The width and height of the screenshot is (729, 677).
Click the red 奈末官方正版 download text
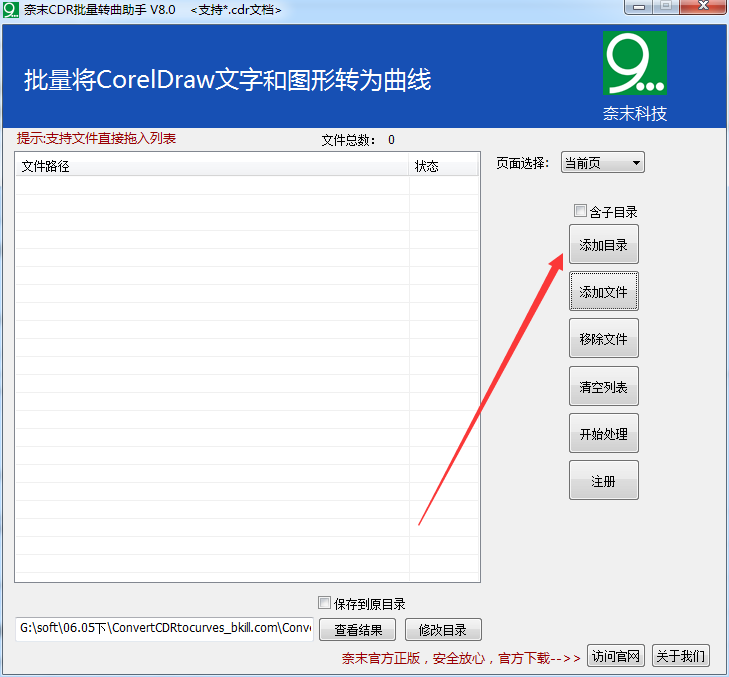coord(461,658)
